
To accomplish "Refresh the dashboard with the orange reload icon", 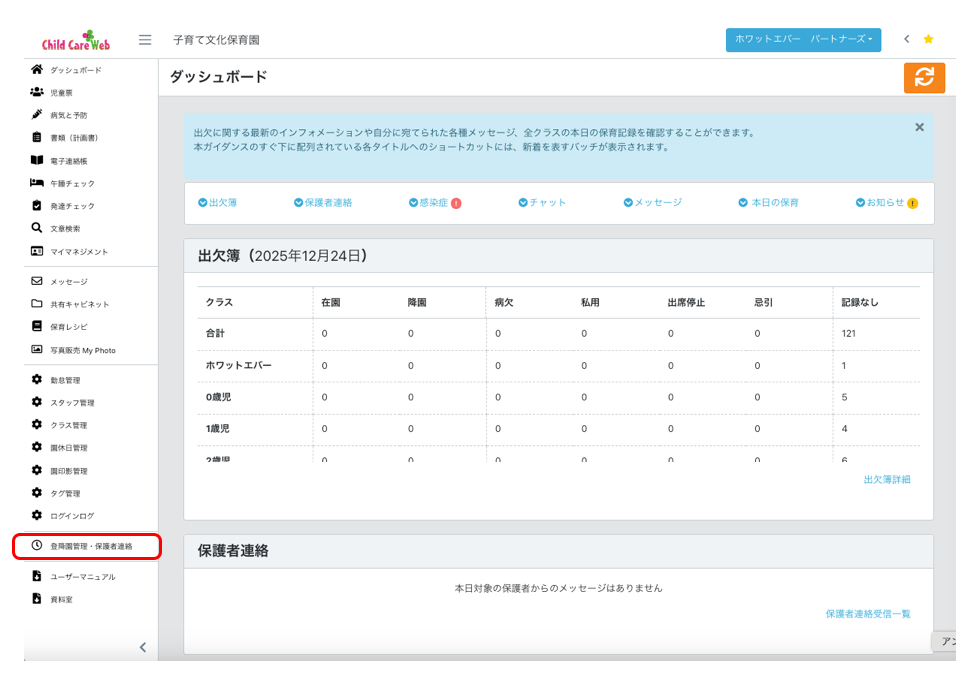I will [924, 77].
